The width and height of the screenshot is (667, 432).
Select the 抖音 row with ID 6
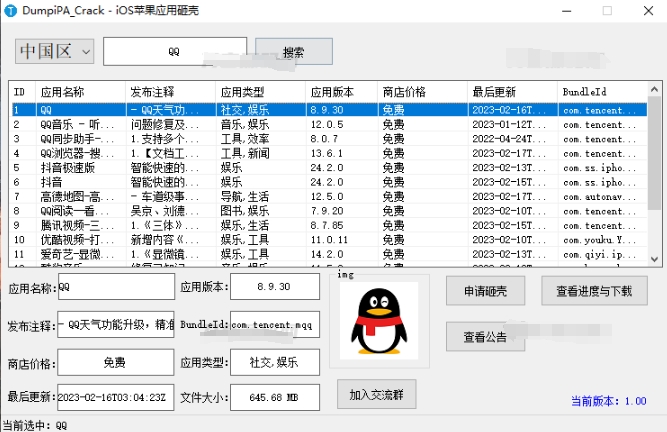329,182
